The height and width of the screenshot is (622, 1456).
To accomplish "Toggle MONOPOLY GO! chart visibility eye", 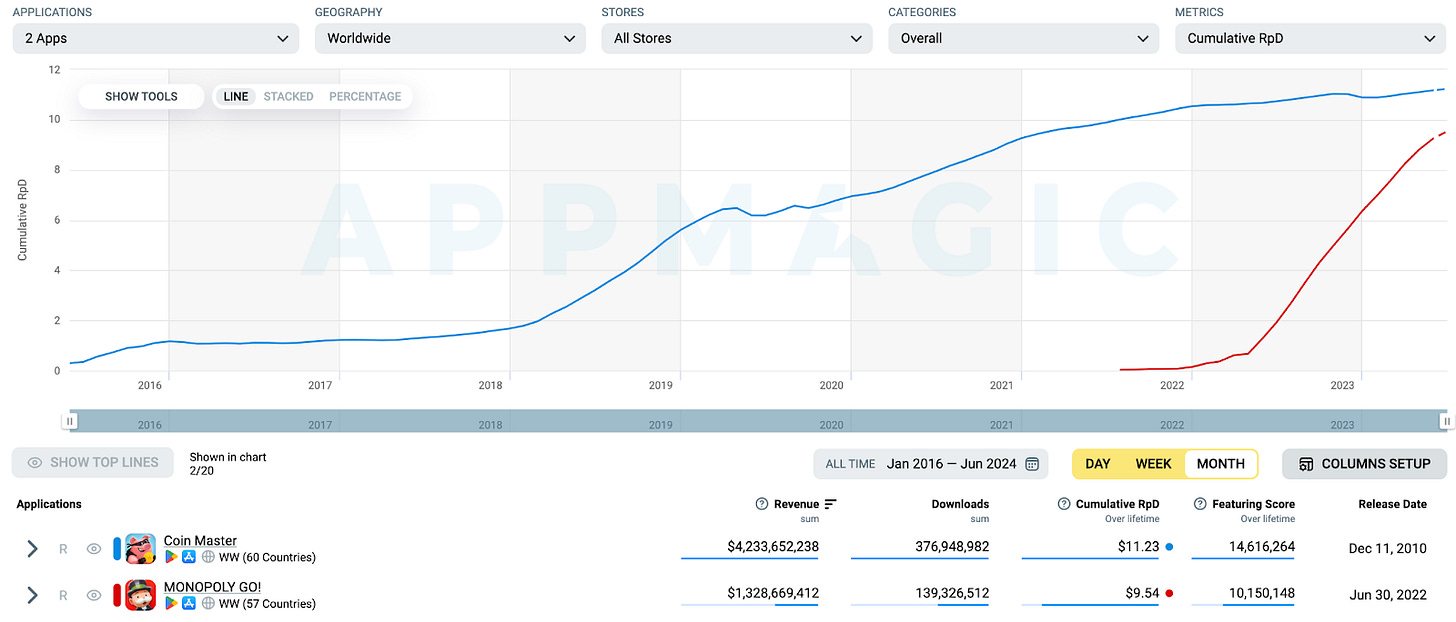I will 94,595.
